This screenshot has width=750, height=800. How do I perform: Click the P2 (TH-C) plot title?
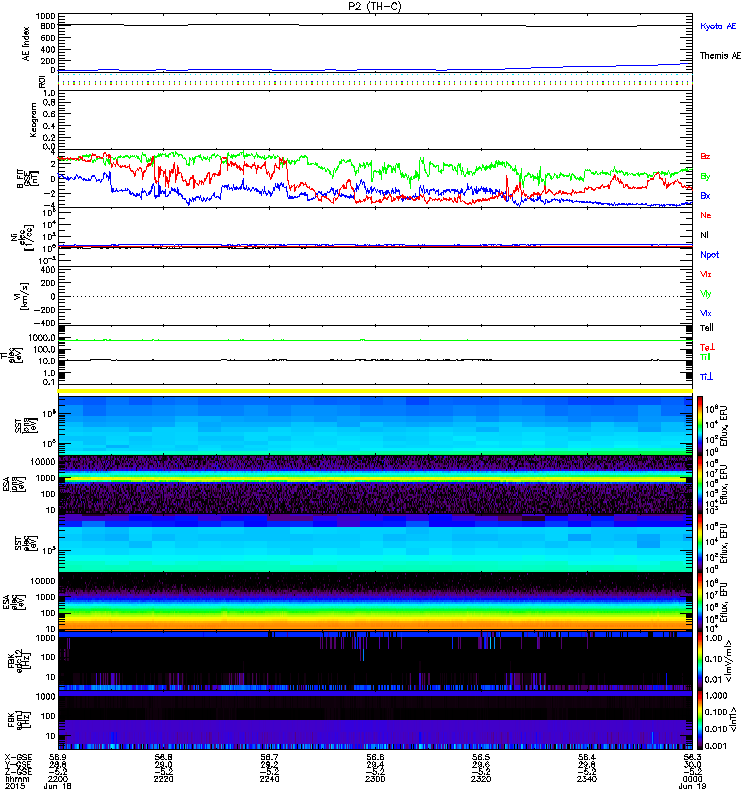point(374,6)
